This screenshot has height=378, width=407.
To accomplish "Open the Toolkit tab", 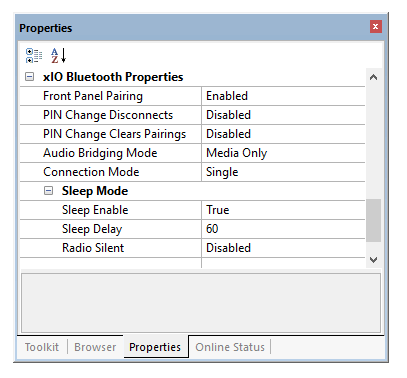I will point(42,347).
